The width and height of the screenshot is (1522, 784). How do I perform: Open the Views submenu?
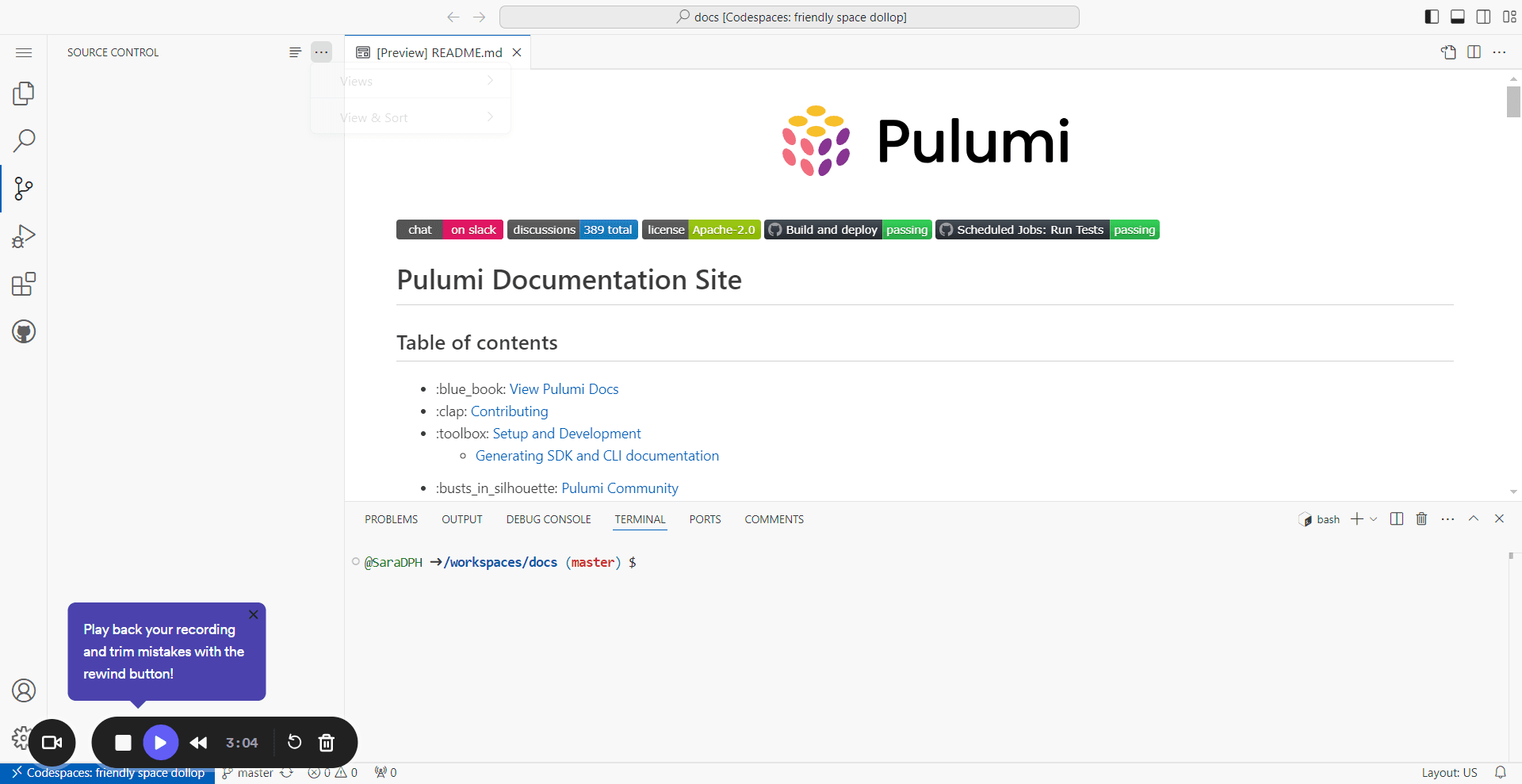point(411,81)
